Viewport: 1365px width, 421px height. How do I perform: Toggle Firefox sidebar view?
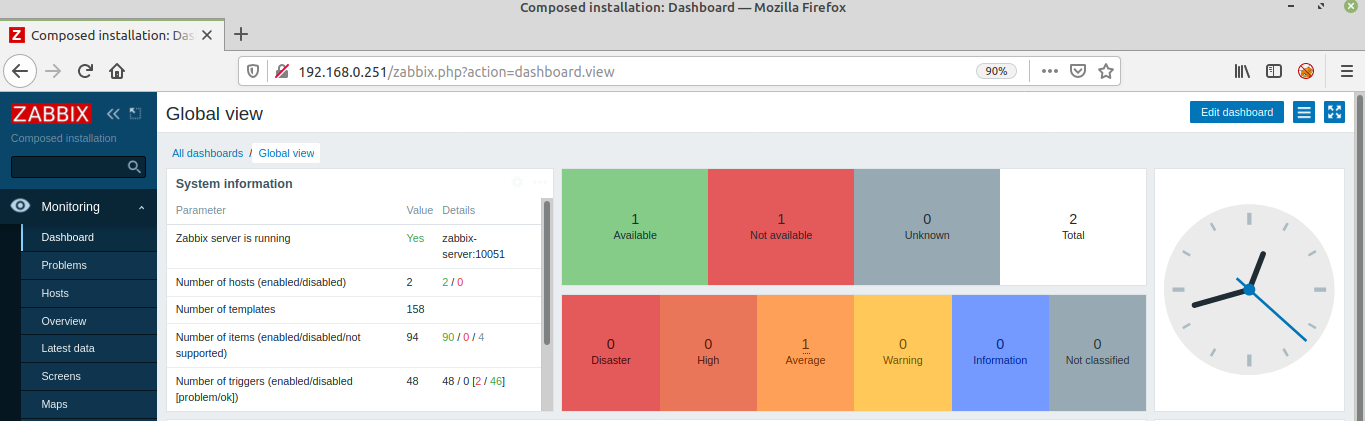(1274, 71)
